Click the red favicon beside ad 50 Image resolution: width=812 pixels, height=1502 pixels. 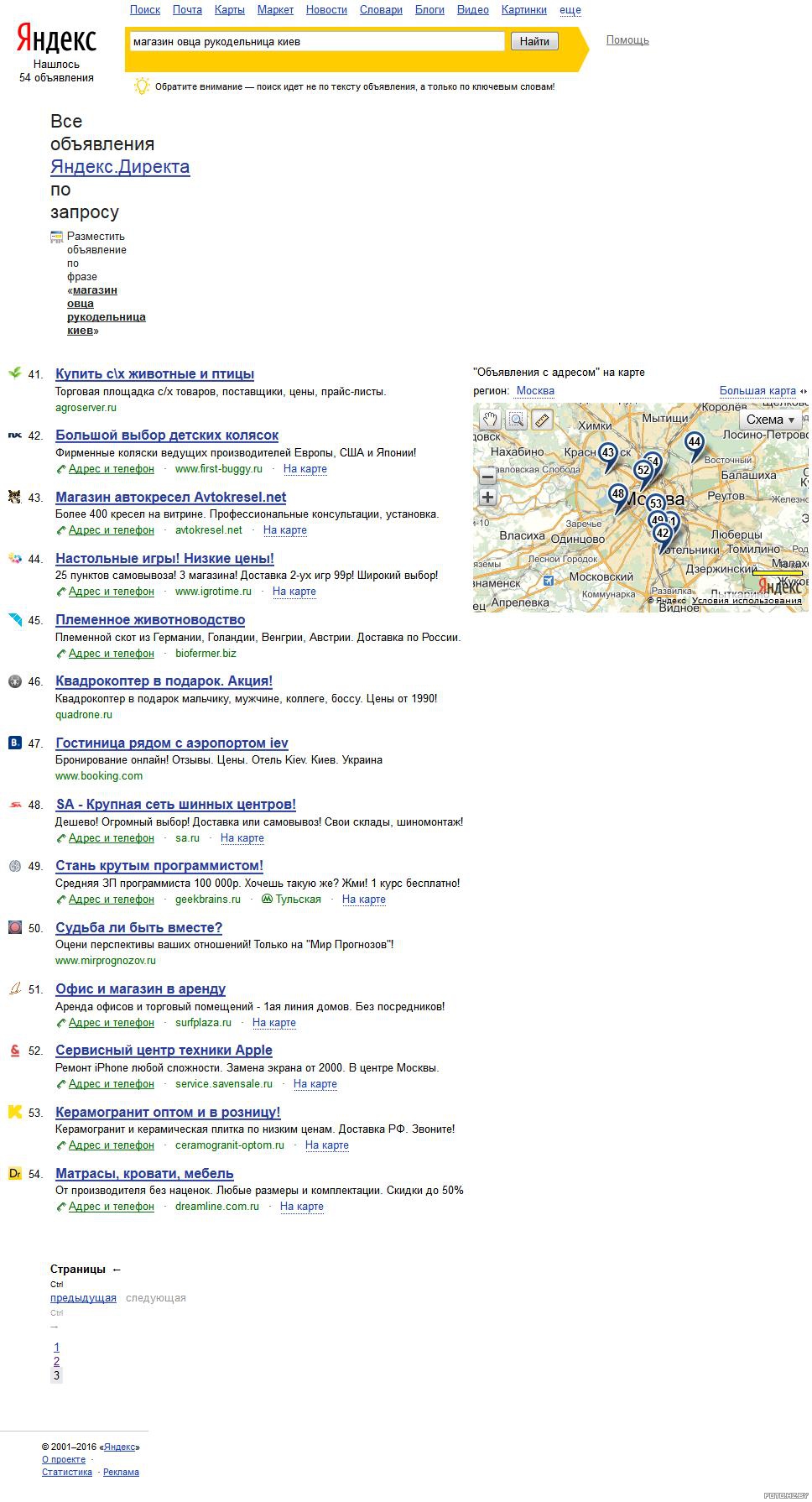pos(14,927)
